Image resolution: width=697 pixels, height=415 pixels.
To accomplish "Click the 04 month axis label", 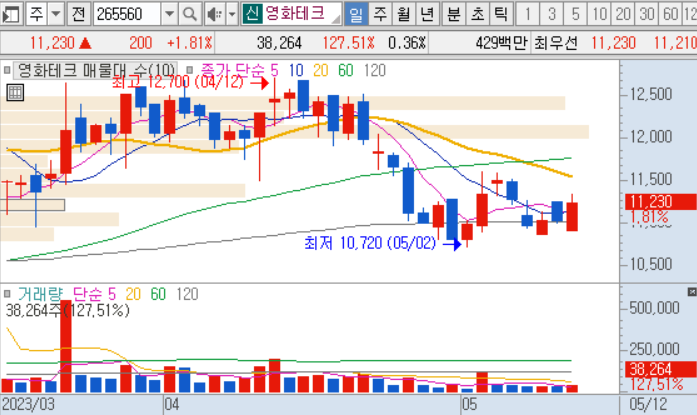I will 172,404.
